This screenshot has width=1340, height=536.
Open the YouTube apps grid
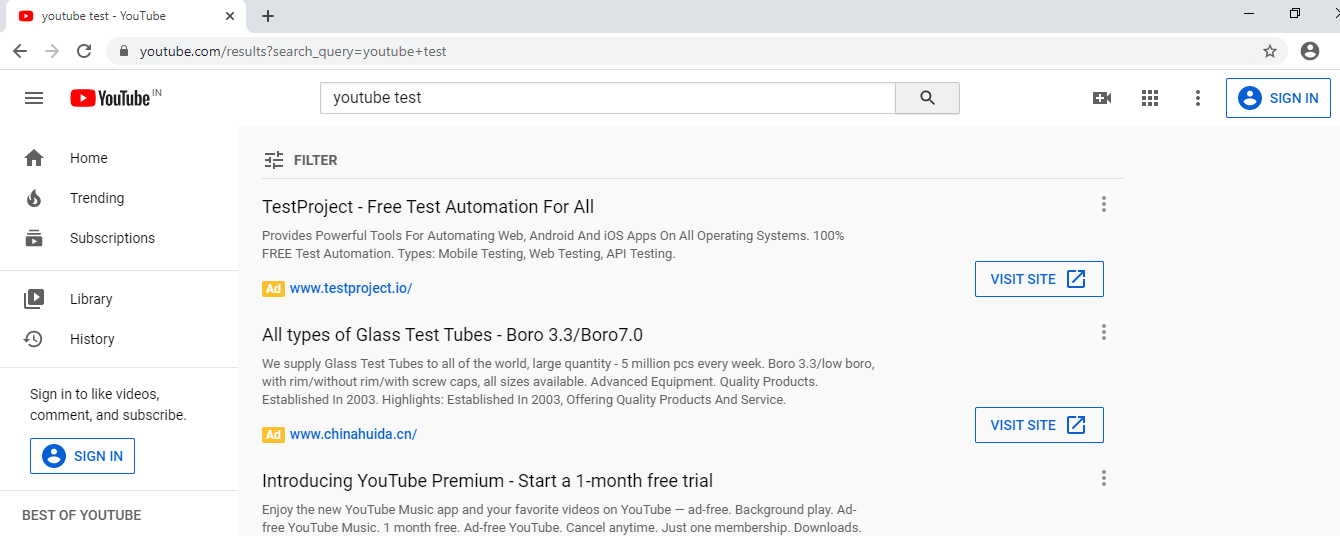[x=1150, y=98]
